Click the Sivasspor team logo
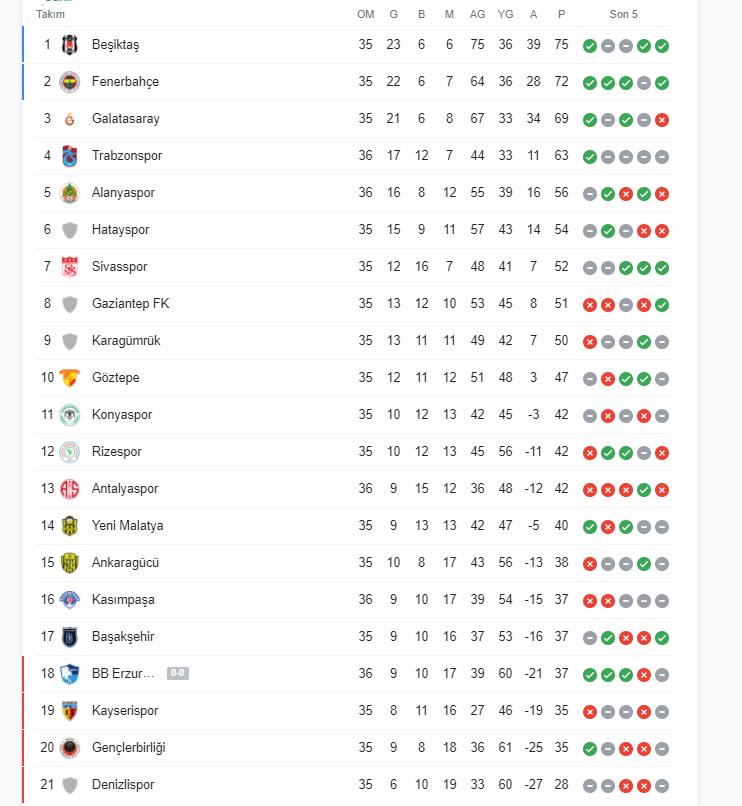The height and width of the screenshot is (806, 742). pos(69,267)
